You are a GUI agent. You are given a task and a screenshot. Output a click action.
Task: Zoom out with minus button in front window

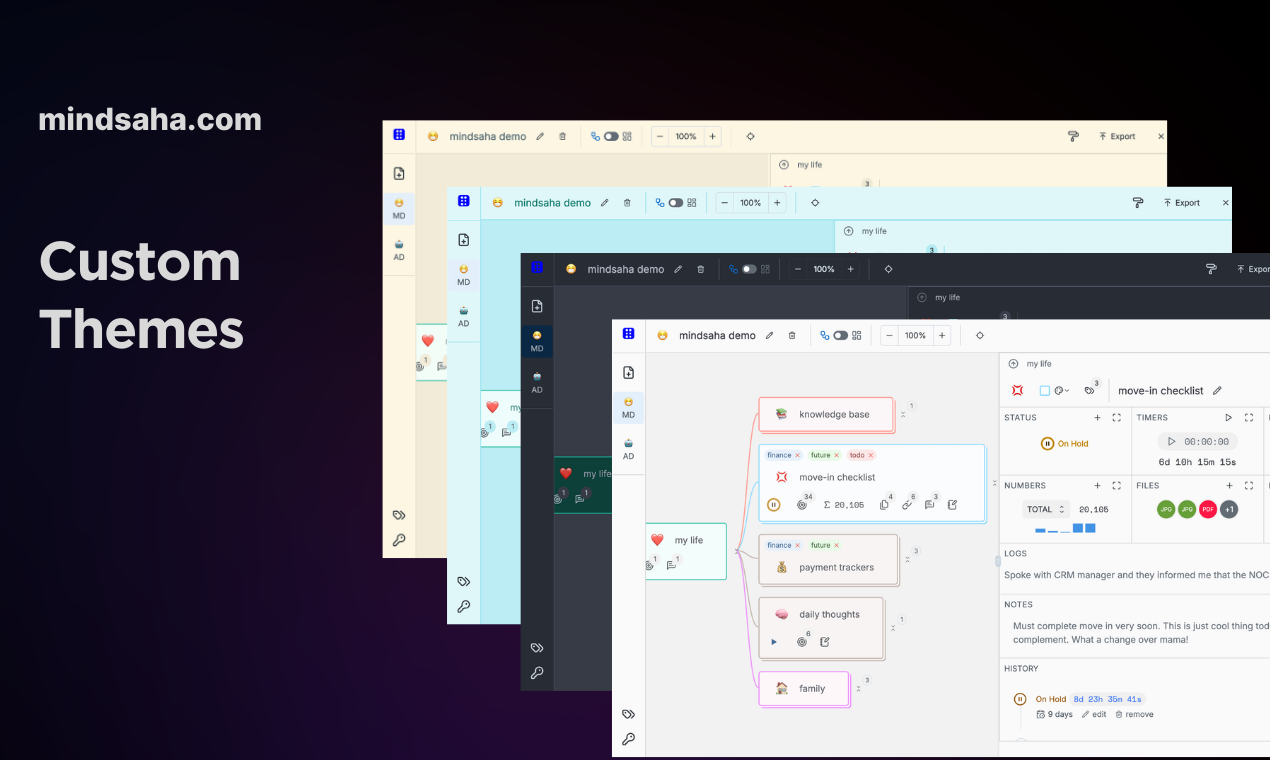click(x=889, y=335)
